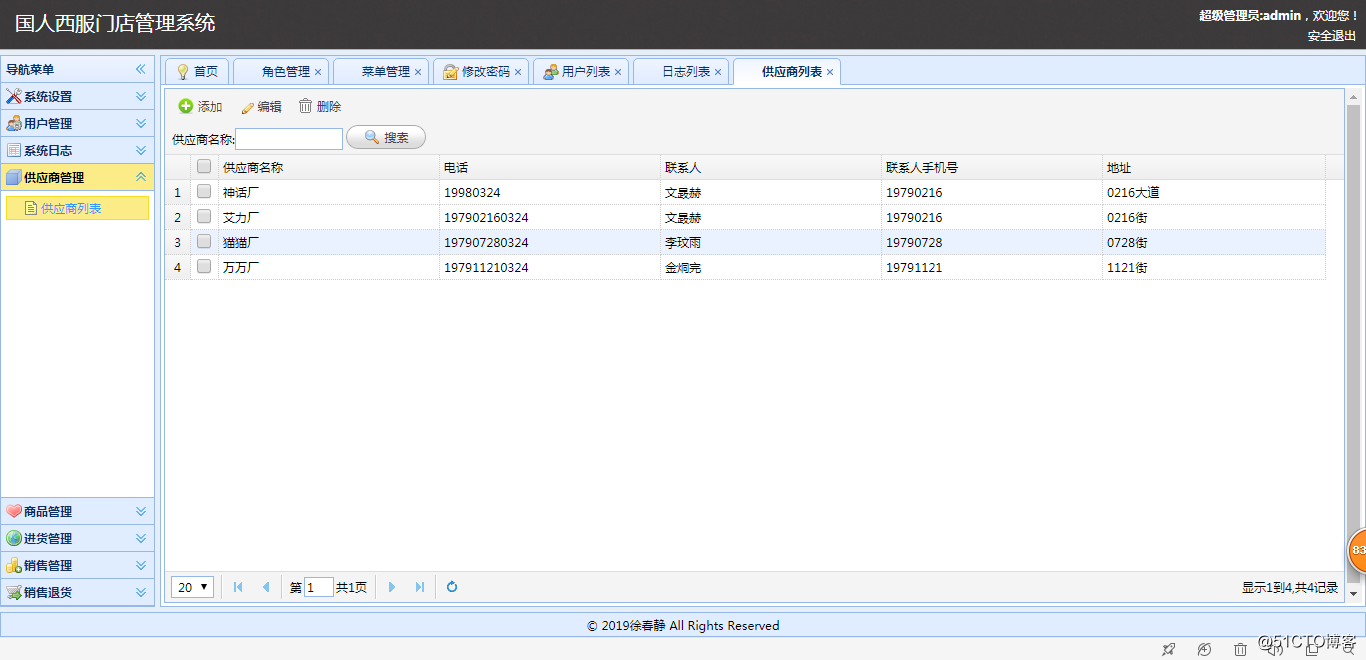Click the 系统日志 log icon
1366x660 pixels.
point(14,151)
